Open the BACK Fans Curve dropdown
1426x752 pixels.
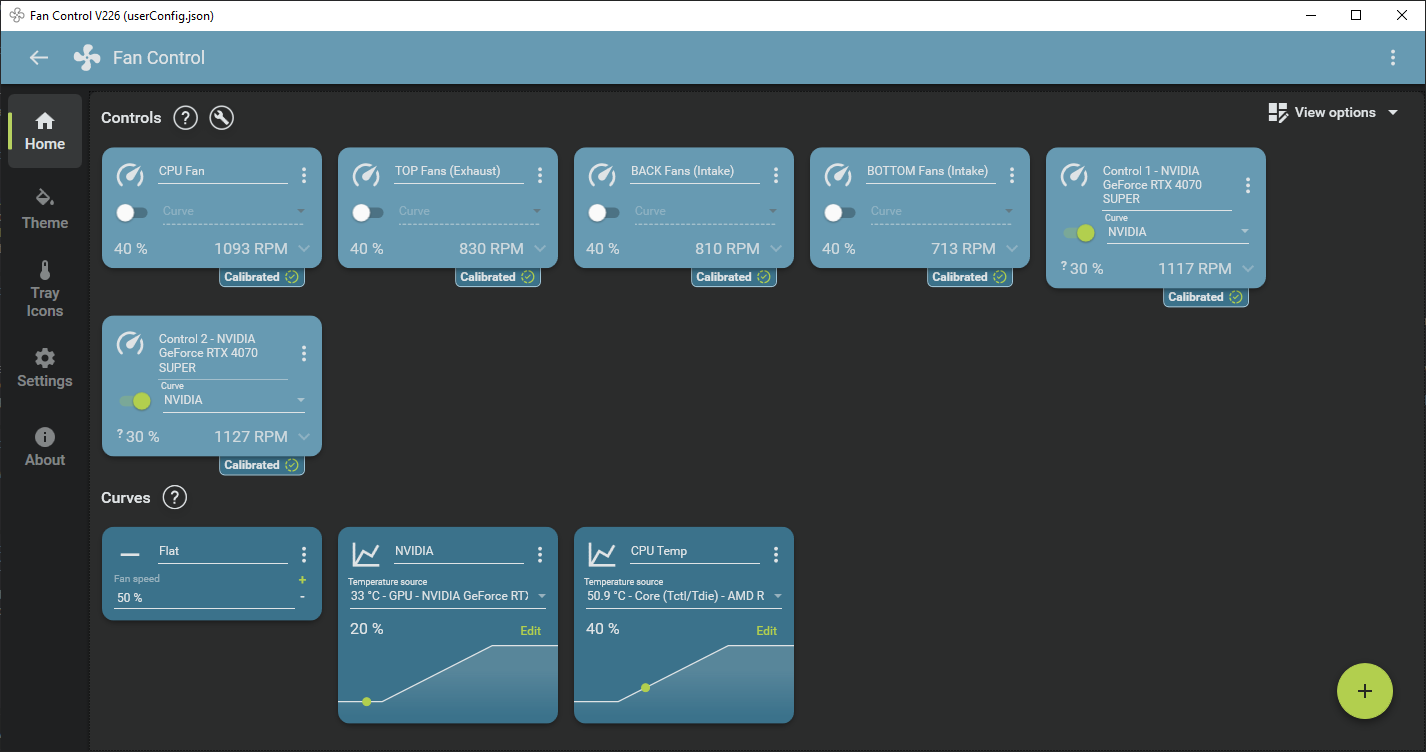coord(705,212)
